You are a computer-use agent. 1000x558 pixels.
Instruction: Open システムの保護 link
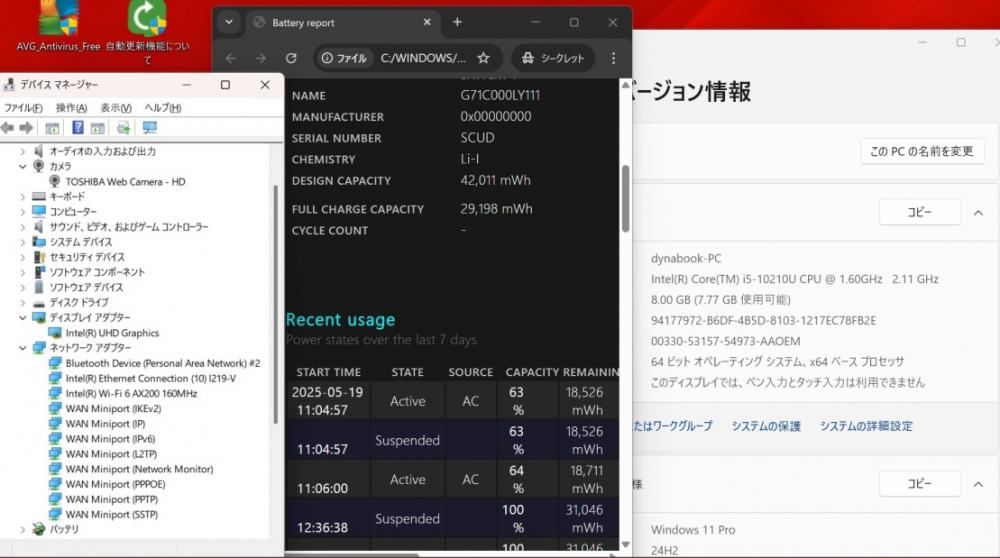coord(766,426)
